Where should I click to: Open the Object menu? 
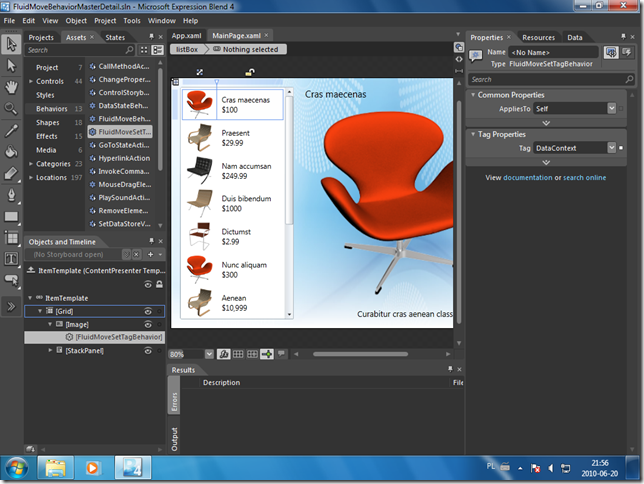(x=76, y=20)
